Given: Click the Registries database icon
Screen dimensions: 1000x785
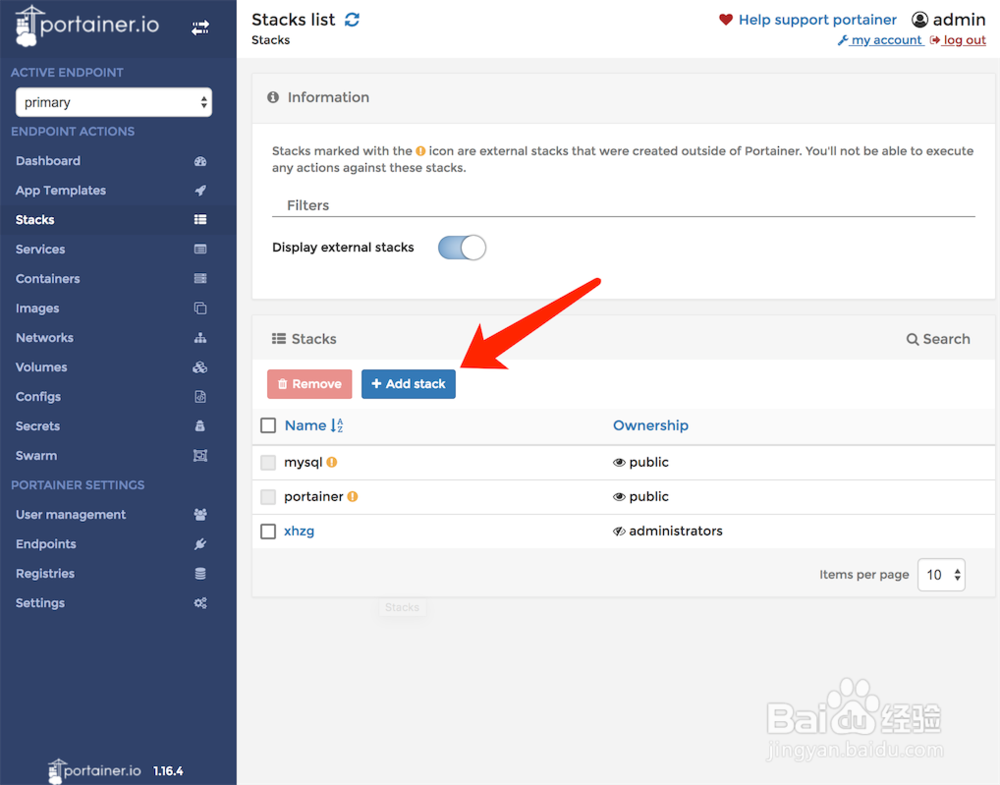Looking at the screenshot, I should (x=200, y=573).
